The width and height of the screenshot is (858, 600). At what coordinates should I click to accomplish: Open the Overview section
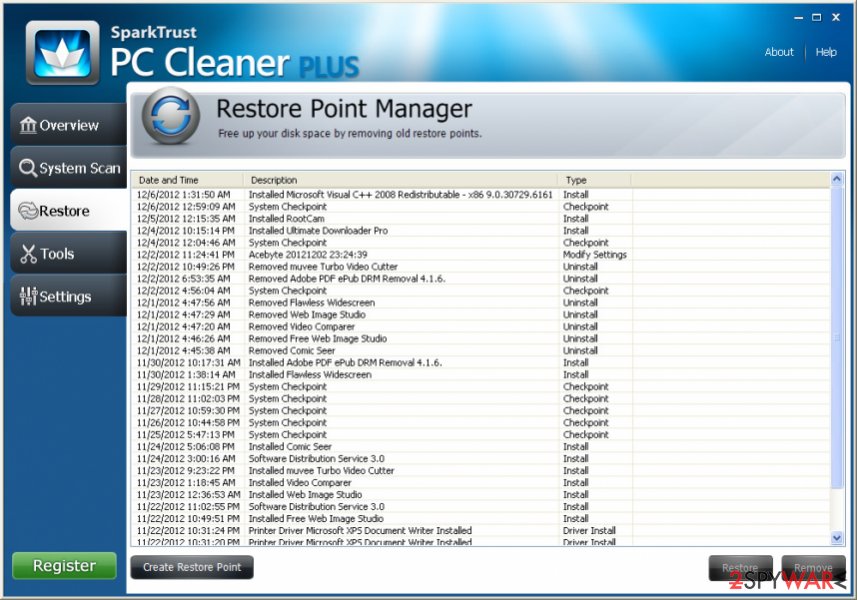68,125
